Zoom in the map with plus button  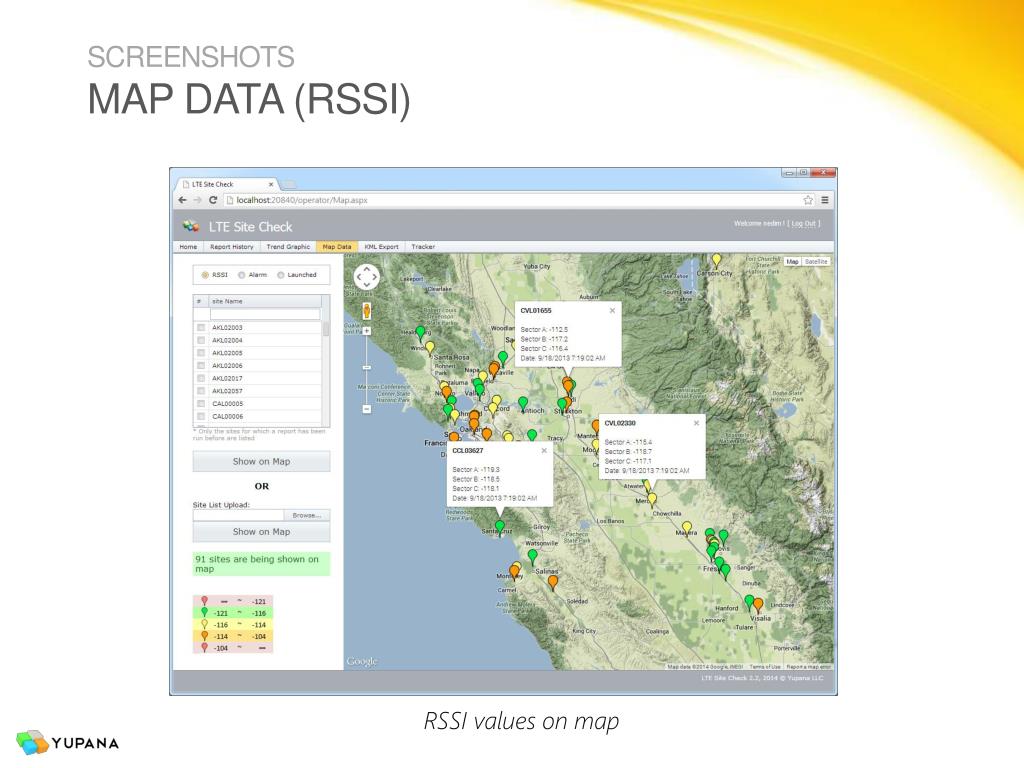click(x=367, y=331)
